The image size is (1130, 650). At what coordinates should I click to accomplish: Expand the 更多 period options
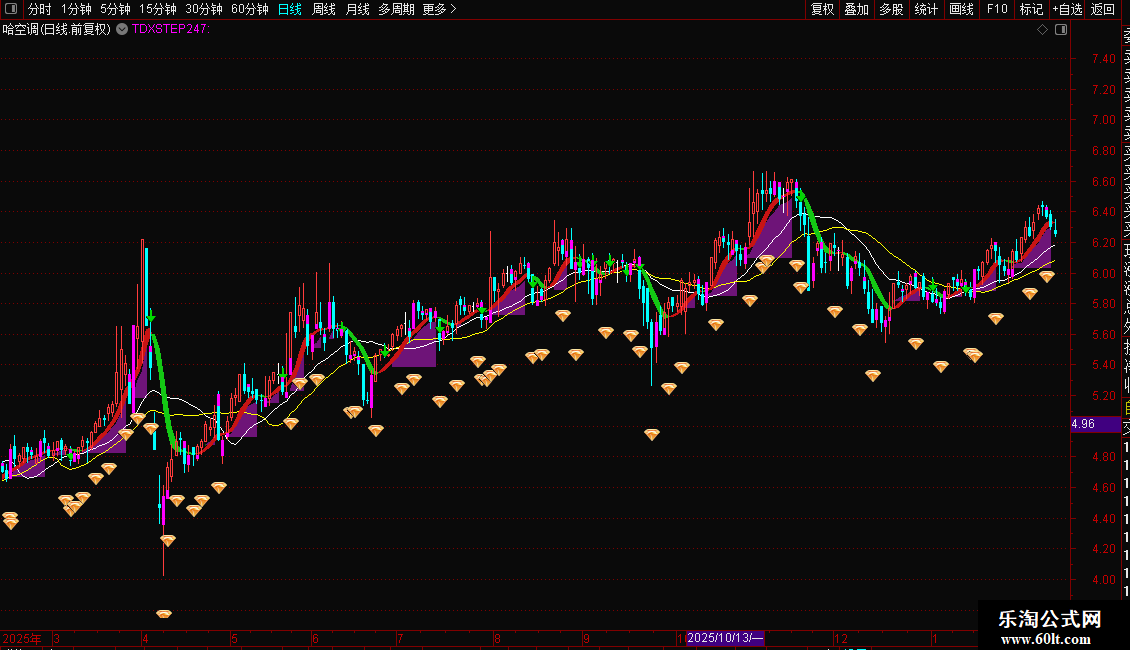point(440,9)
